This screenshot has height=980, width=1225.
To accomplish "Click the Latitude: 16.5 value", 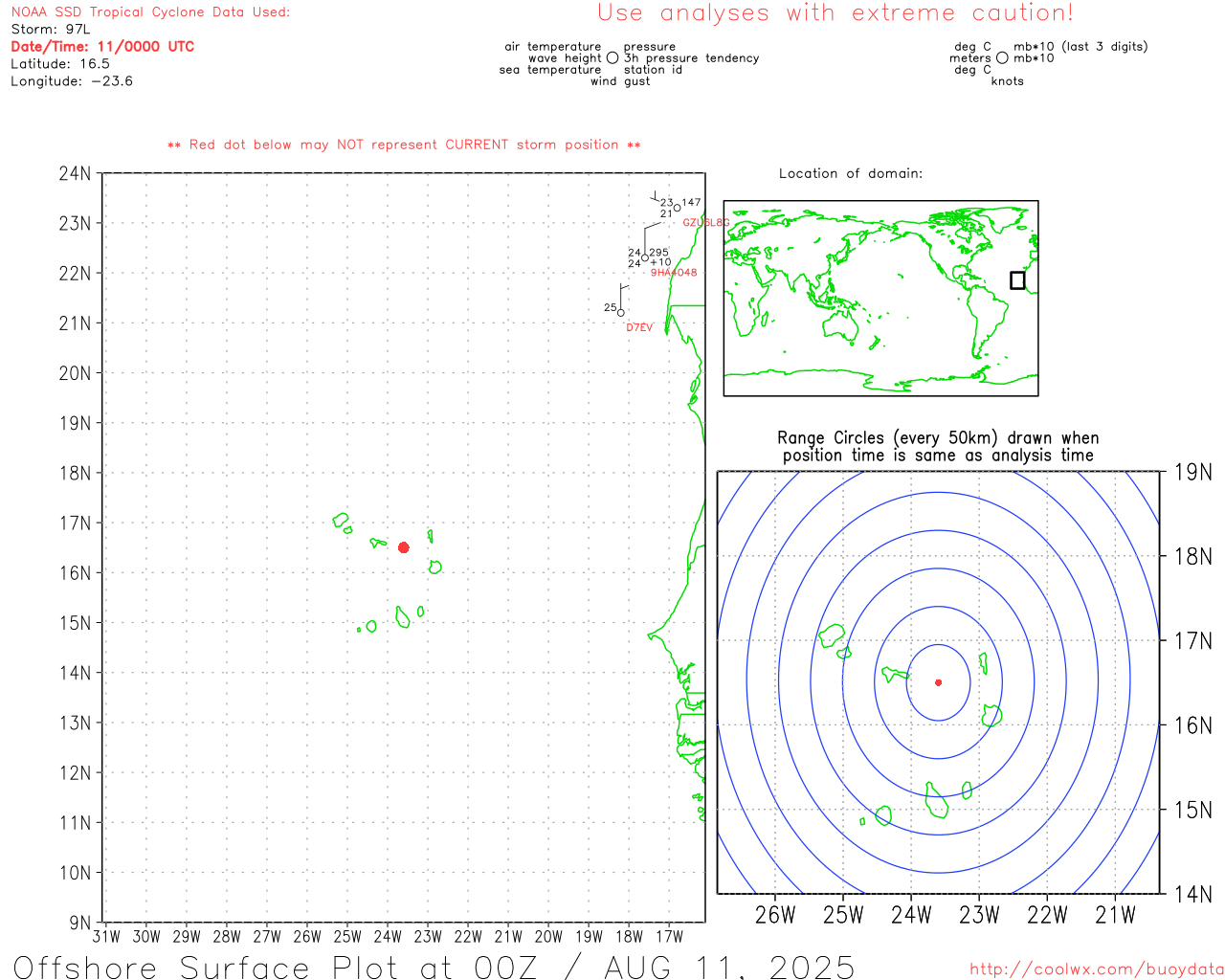I will point(60,64).
